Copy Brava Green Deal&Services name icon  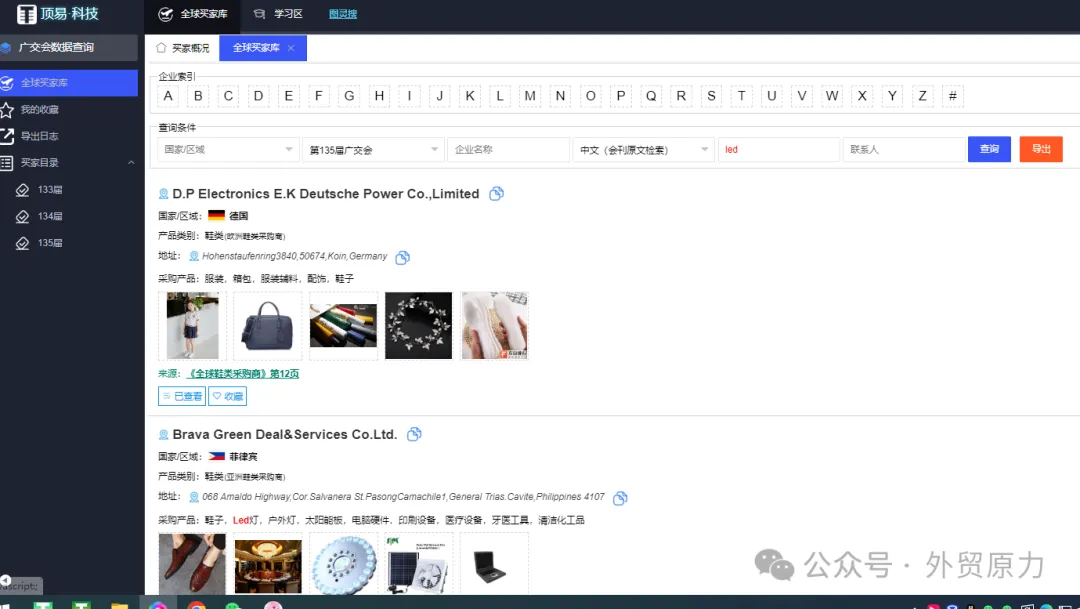(414, 435)
